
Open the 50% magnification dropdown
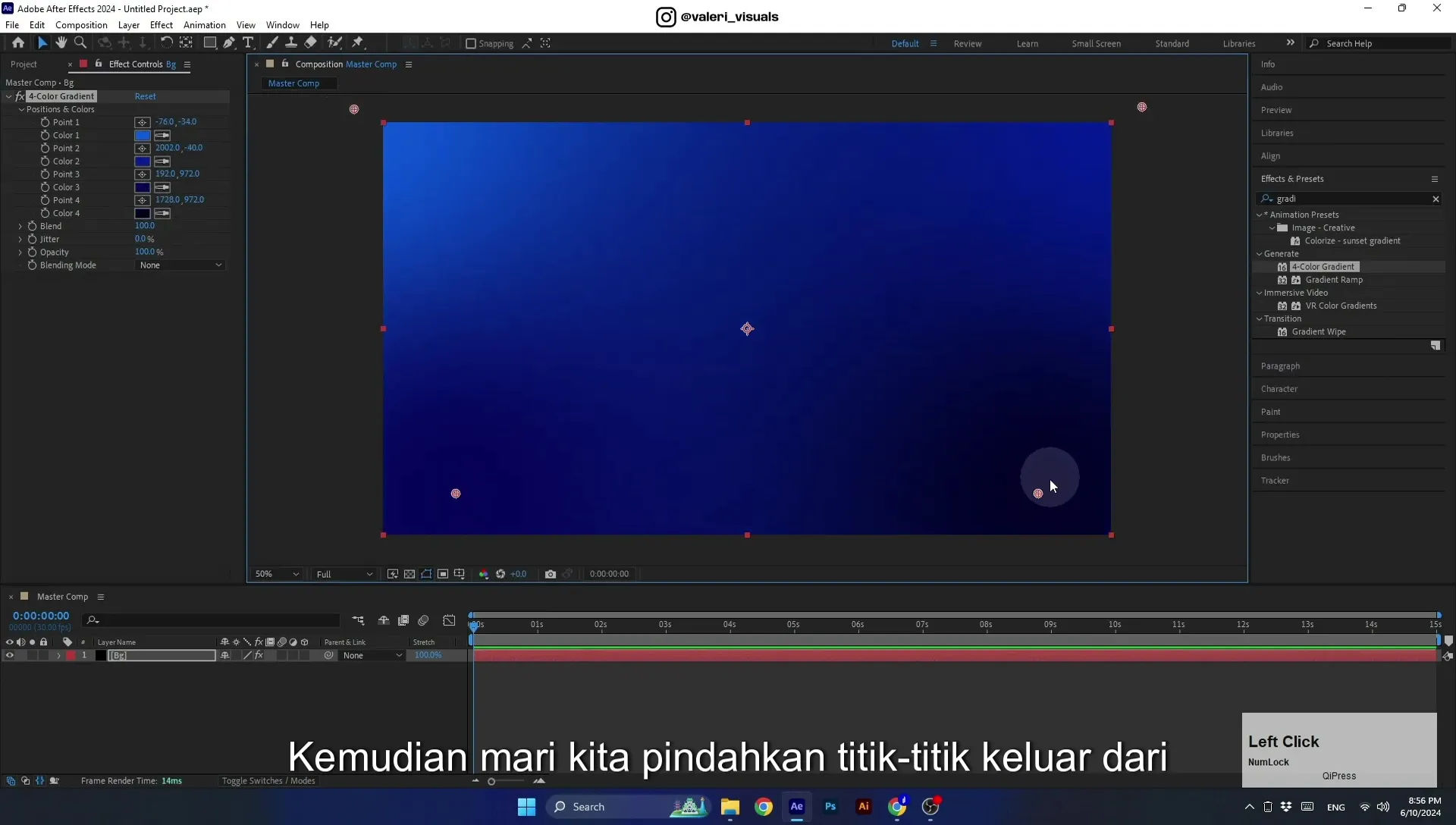point(277,574)
